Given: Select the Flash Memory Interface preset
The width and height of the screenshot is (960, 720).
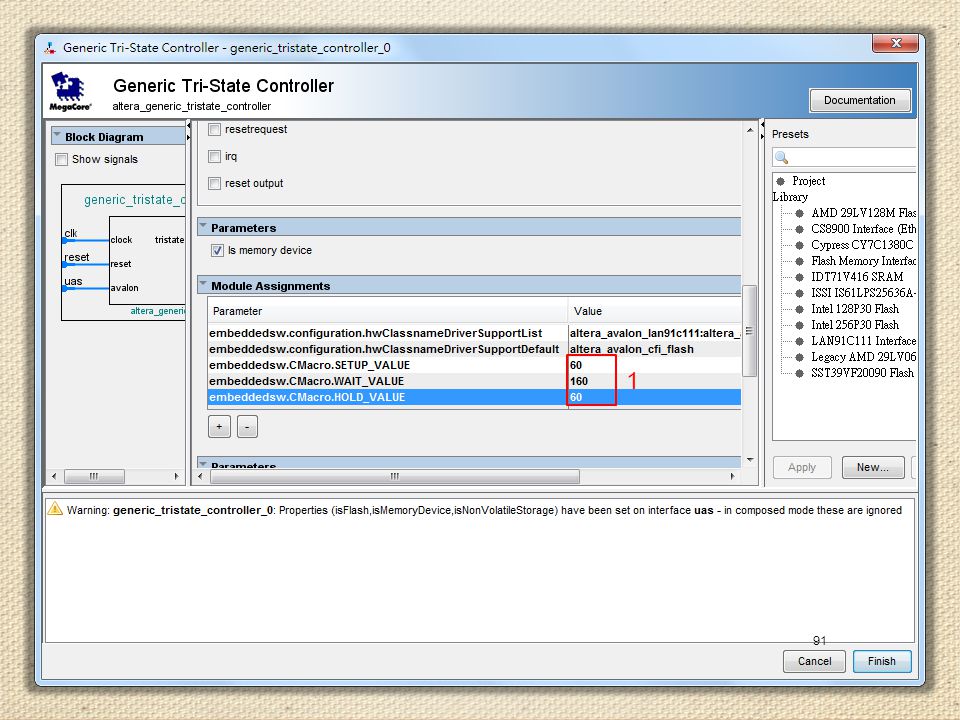Looking at the screenshot, I should (x=863, y=261).
